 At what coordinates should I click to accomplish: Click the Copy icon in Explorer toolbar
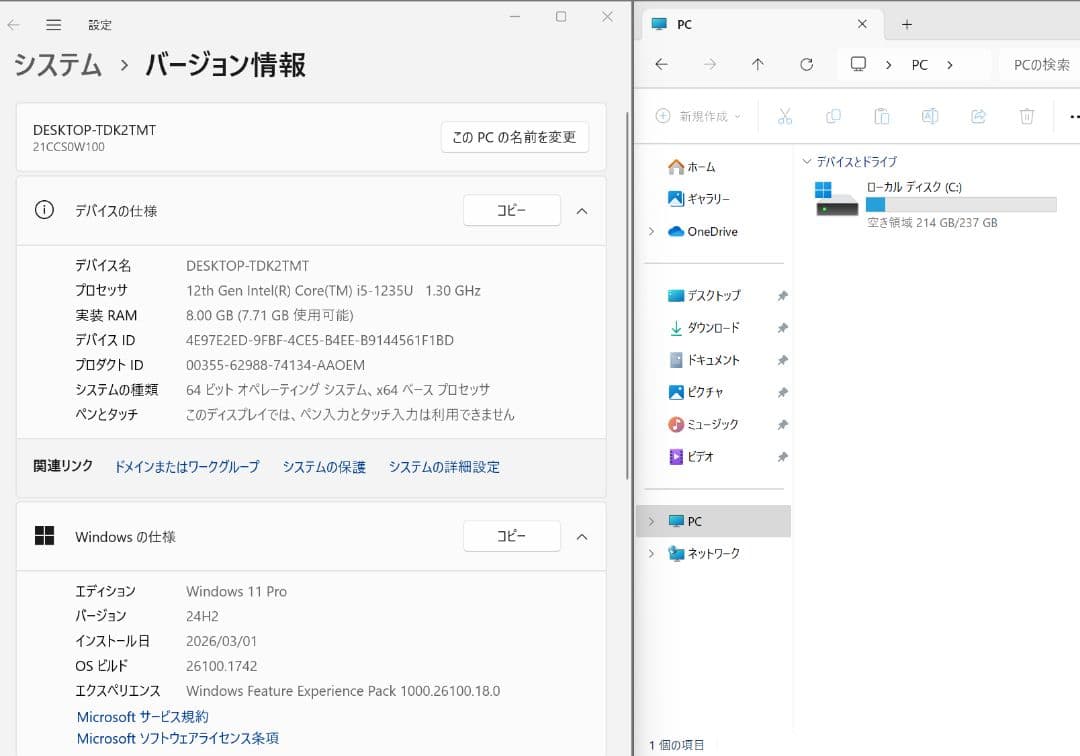(x=833, y=116)
